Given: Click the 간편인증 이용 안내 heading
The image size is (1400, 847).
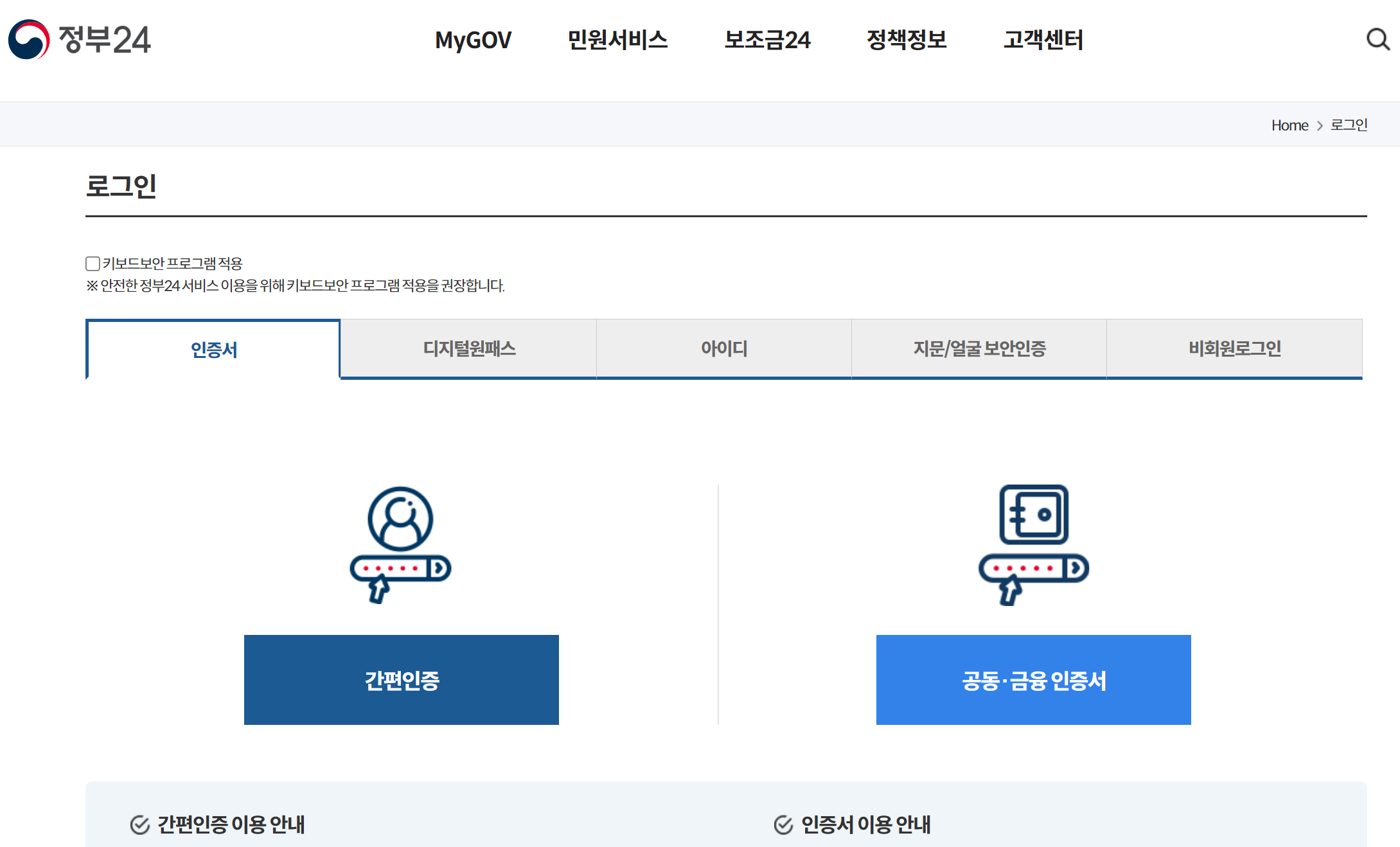Looking at the screenshot, I should (231, 825).
